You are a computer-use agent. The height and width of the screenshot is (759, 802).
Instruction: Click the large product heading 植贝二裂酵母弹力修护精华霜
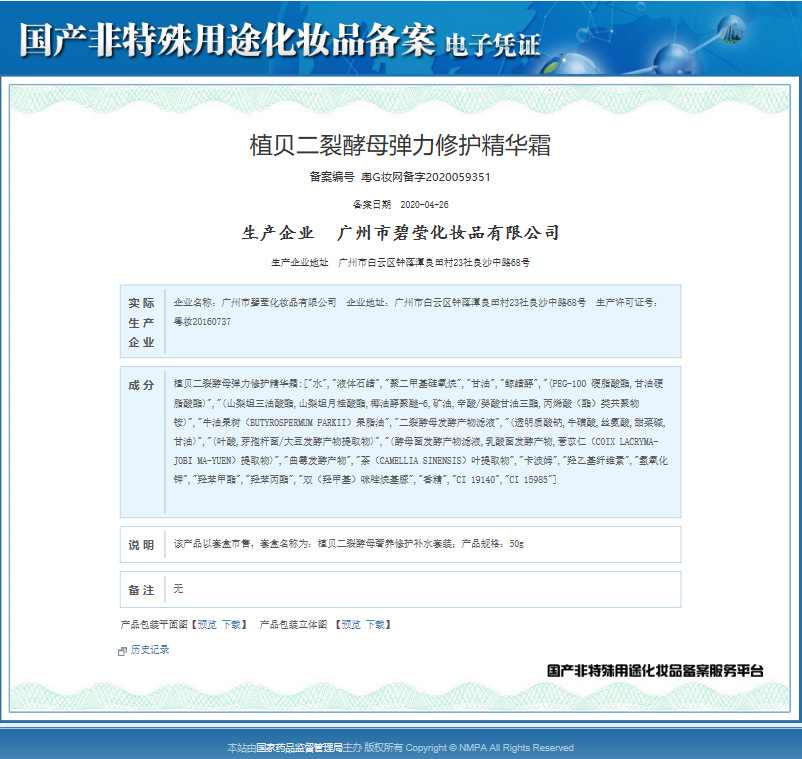coord(400,145)
